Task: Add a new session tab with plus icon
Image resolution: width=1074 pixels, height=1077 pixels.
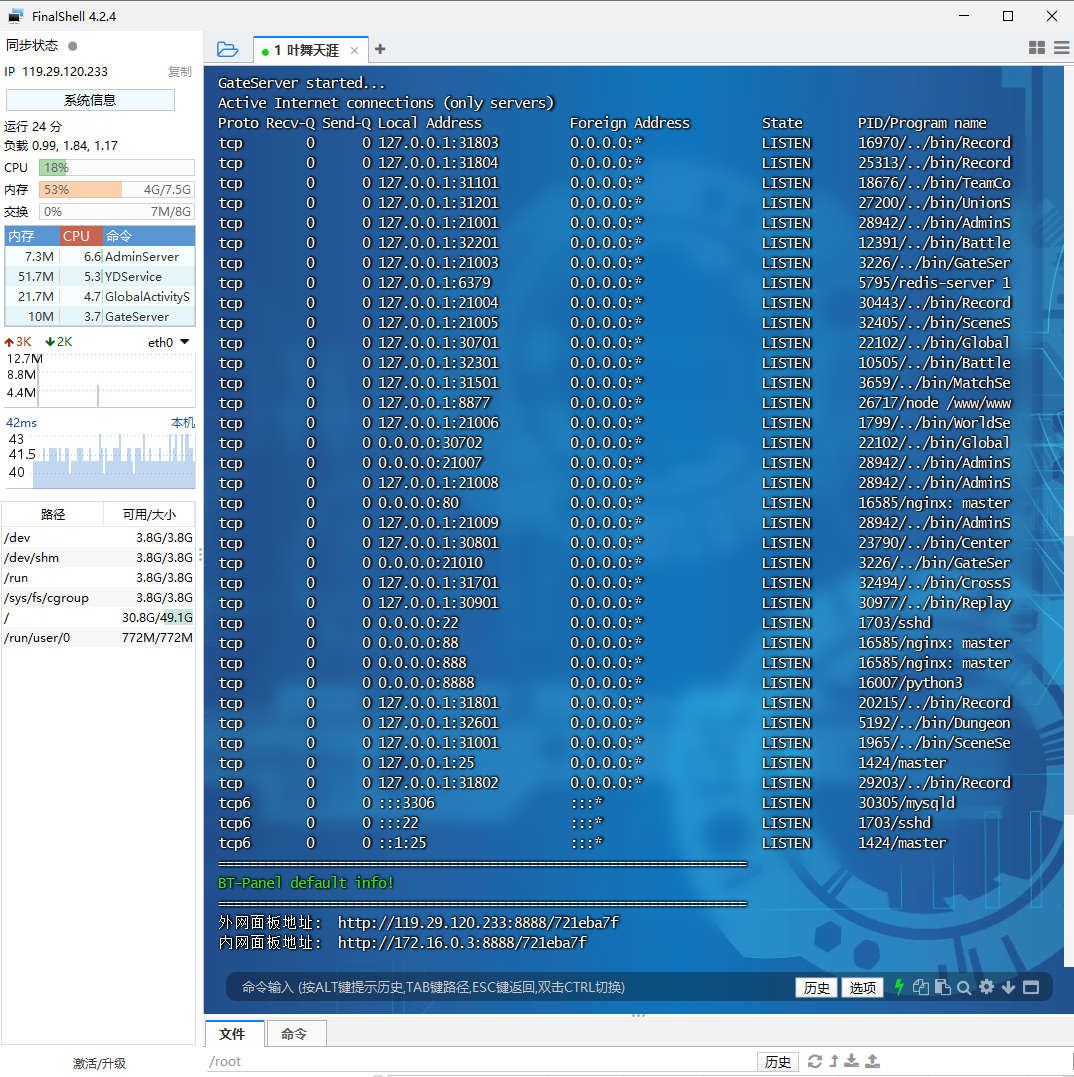Action: point(380,49)
